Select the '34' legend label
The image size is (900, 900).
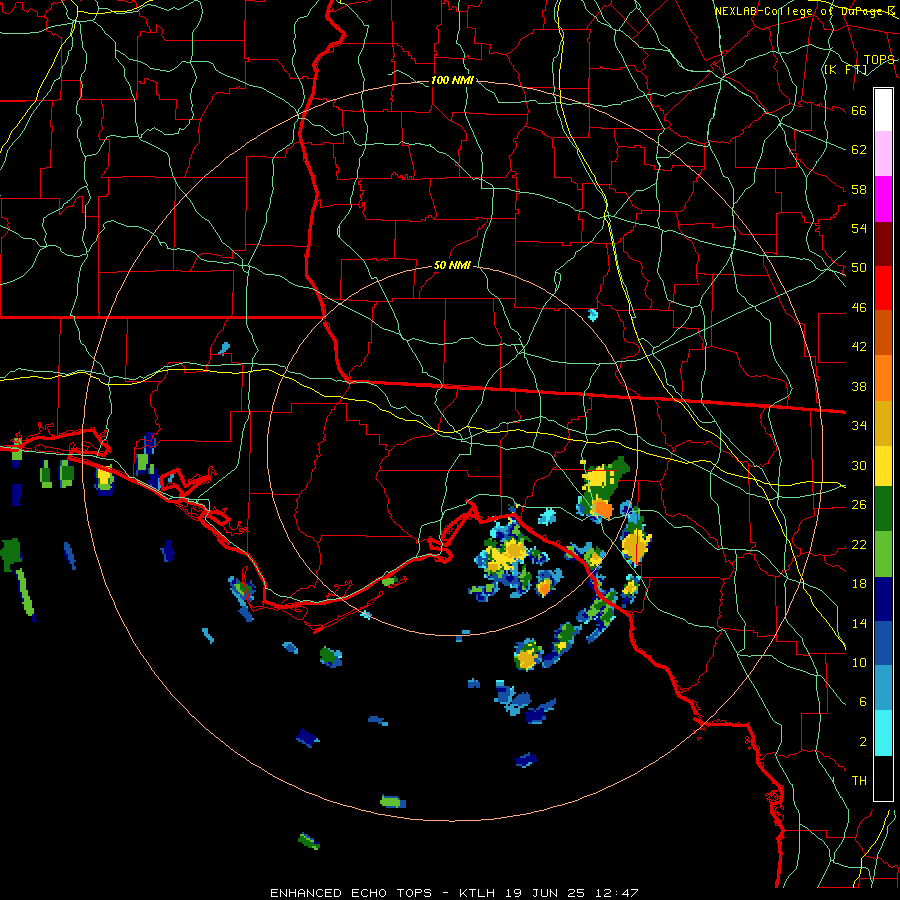pos(859,426)
